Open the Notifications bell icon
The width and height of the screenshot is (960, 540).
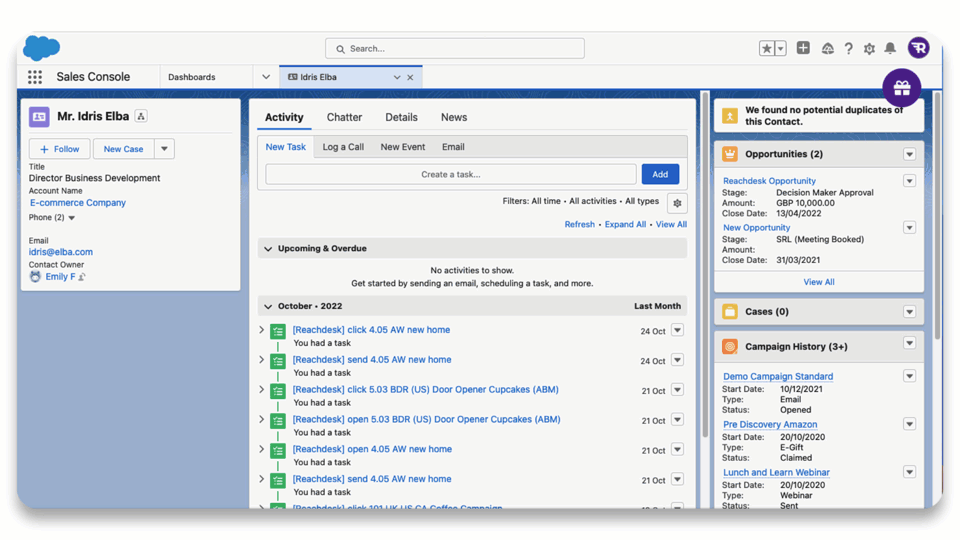[x=890, y=48]
